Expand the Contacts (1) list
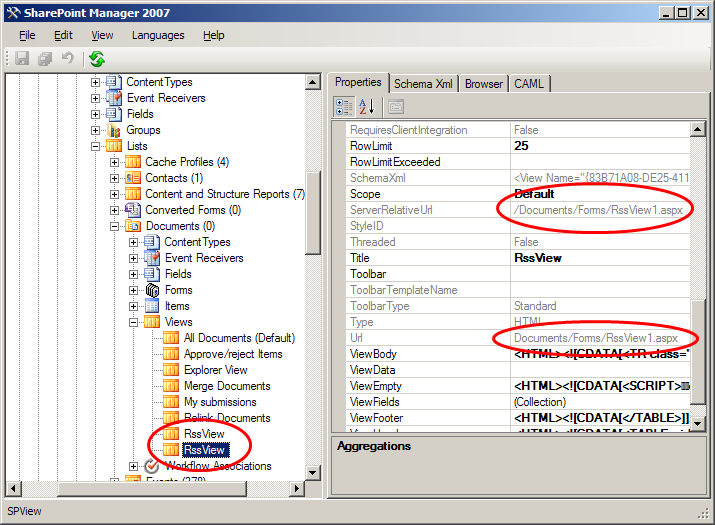The width and height of the screenshot is (715, 525). (x=114, y=178)
